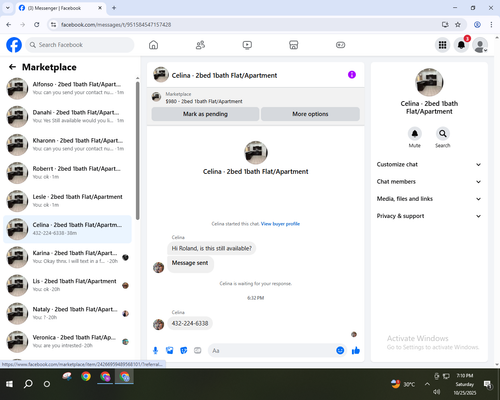Click Celina's avatar in chat header
The image size is (500, 400).
(161, 75)
